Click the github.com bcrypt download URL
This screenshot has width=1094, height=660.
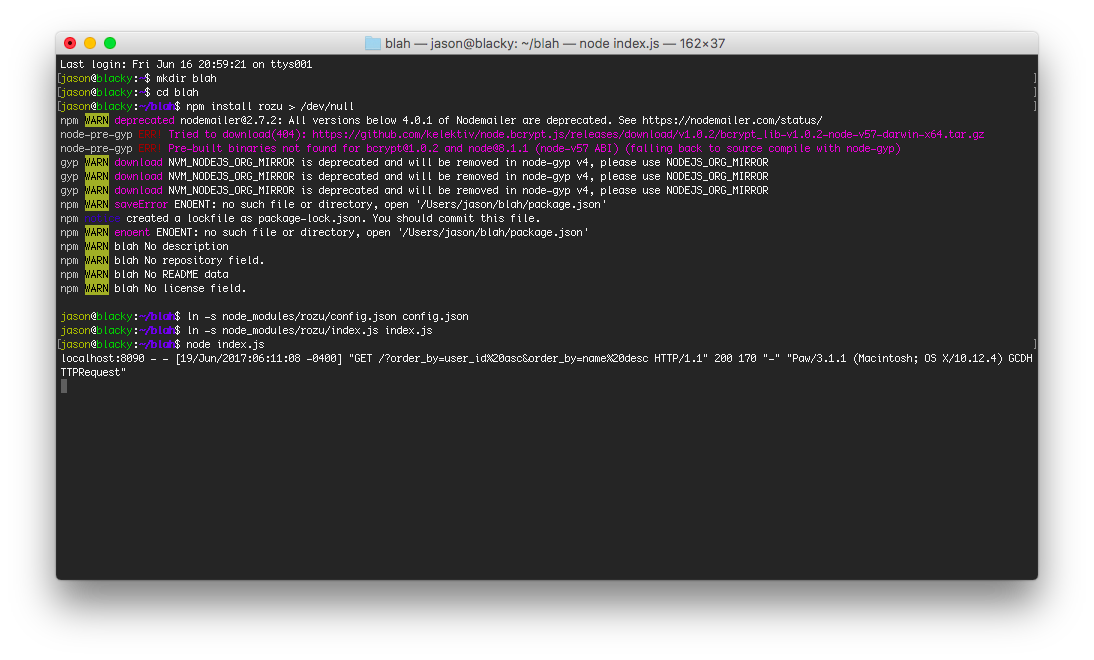pos(648,134)
